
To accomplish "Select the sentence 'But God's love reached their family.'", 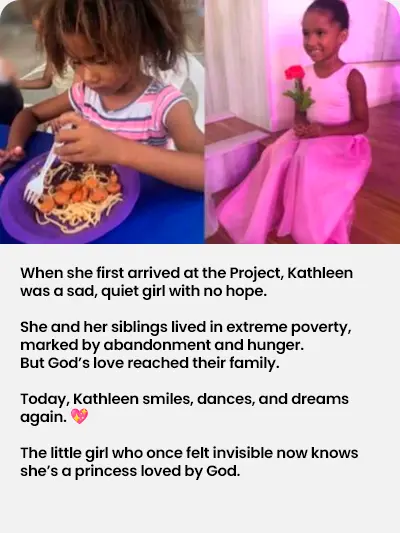I will [150, 363].
